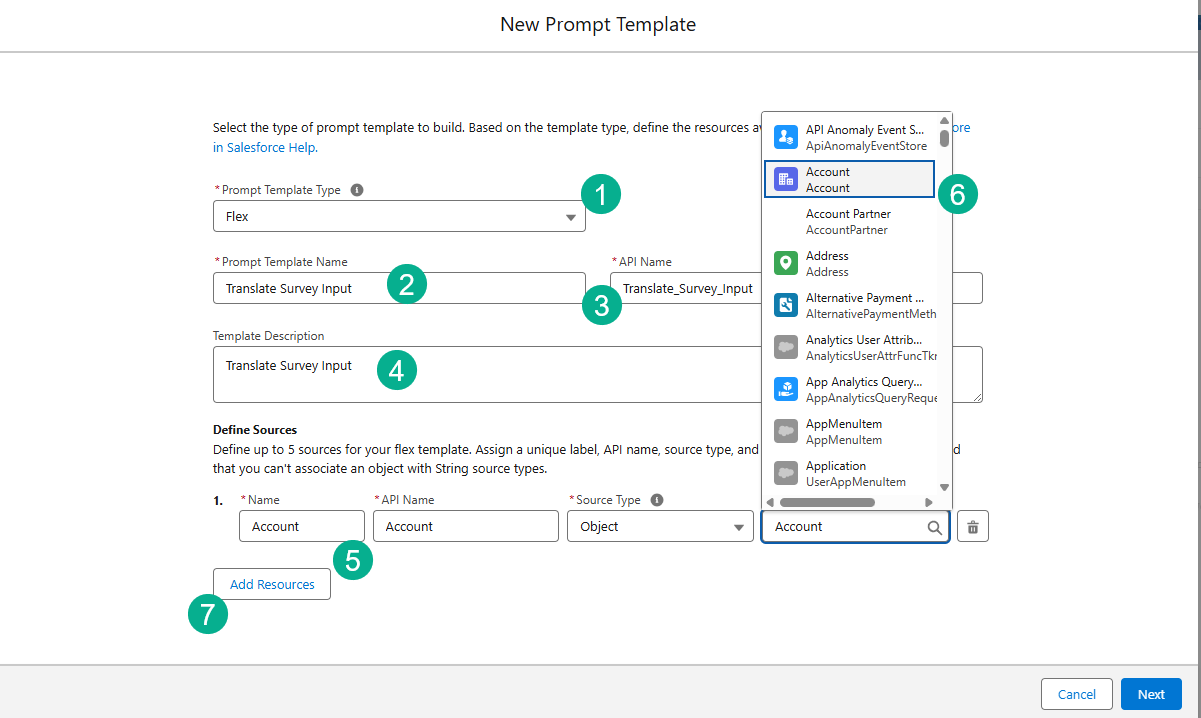Click the object list down scroll arrow
Screen dimensions: 1201x718
pyautogui.click(x=944, y=487)
